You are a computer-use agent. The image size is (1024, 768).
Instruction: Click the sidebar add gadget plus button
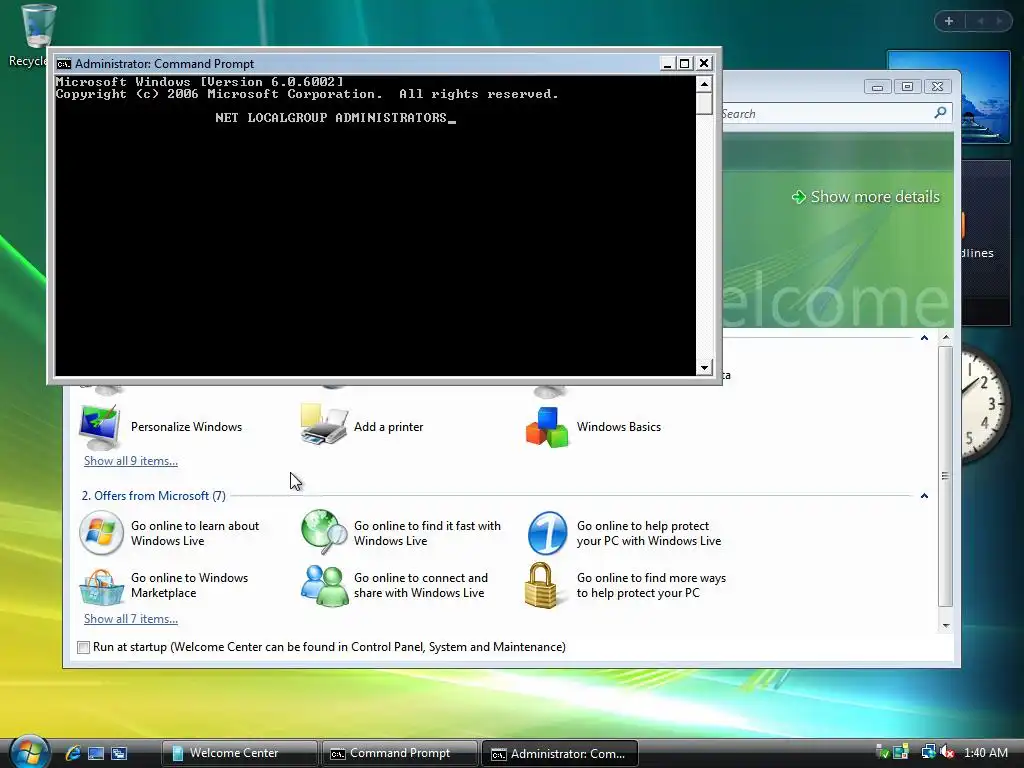[x=949, y=21]
